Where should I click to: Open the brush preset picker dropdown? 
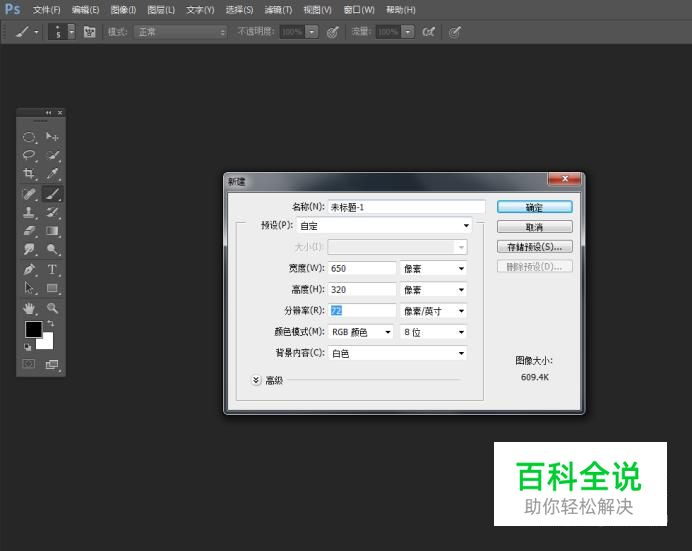tap(71, 32)
